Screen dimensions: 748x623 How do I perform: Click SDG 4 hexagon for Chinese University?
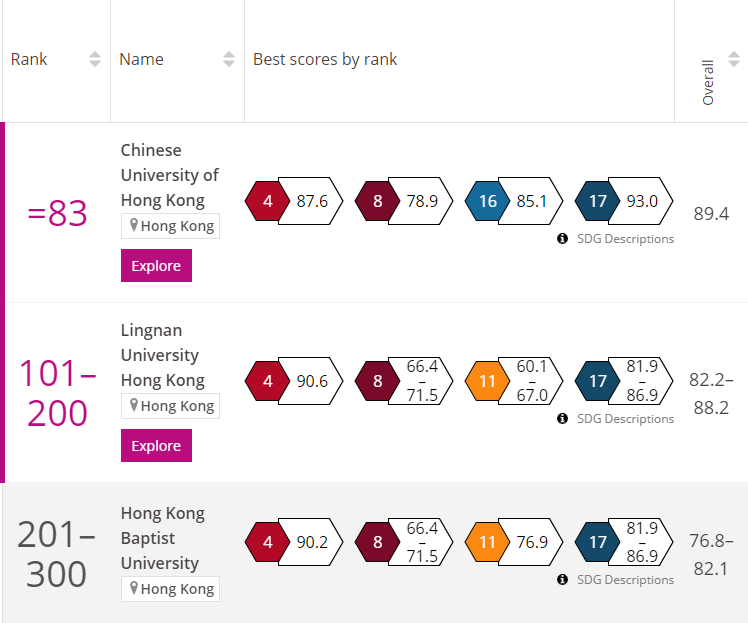tap(267, 202)
